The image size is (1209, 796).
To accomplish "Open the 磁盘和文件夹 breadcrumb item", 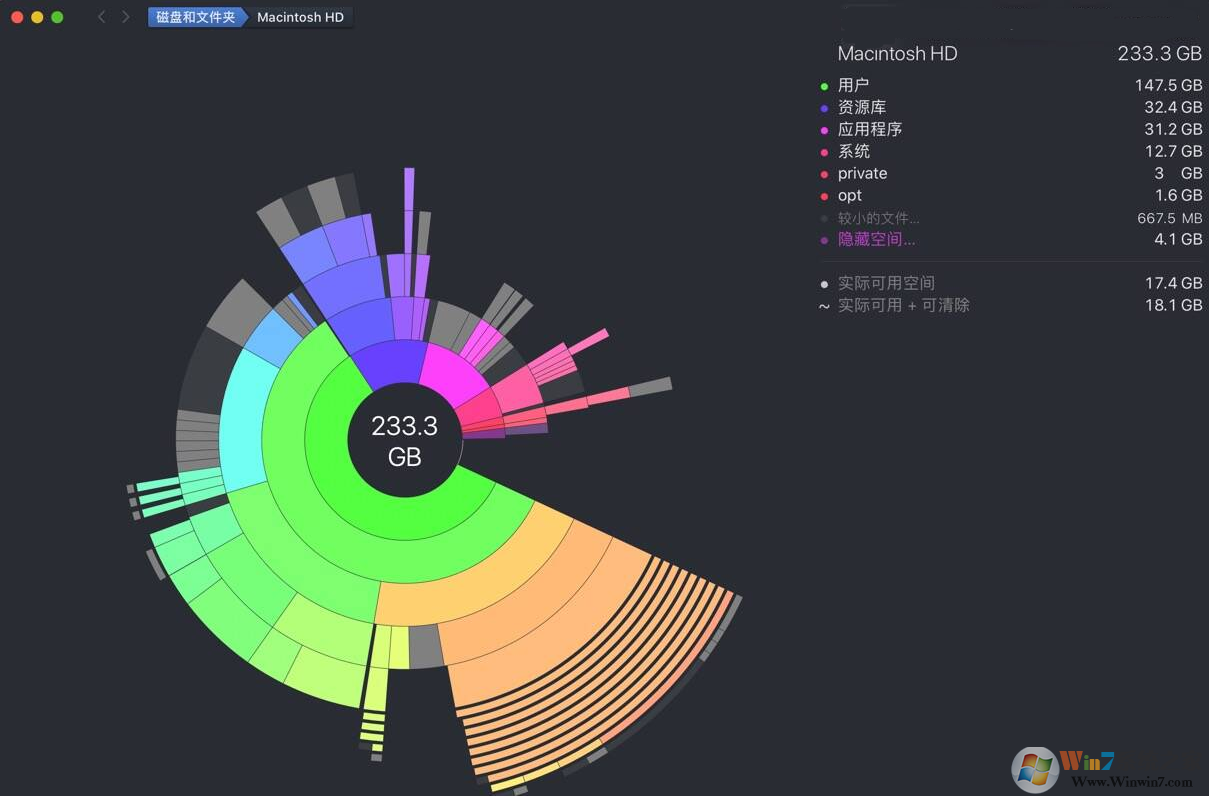I will (x=196, y=17).
